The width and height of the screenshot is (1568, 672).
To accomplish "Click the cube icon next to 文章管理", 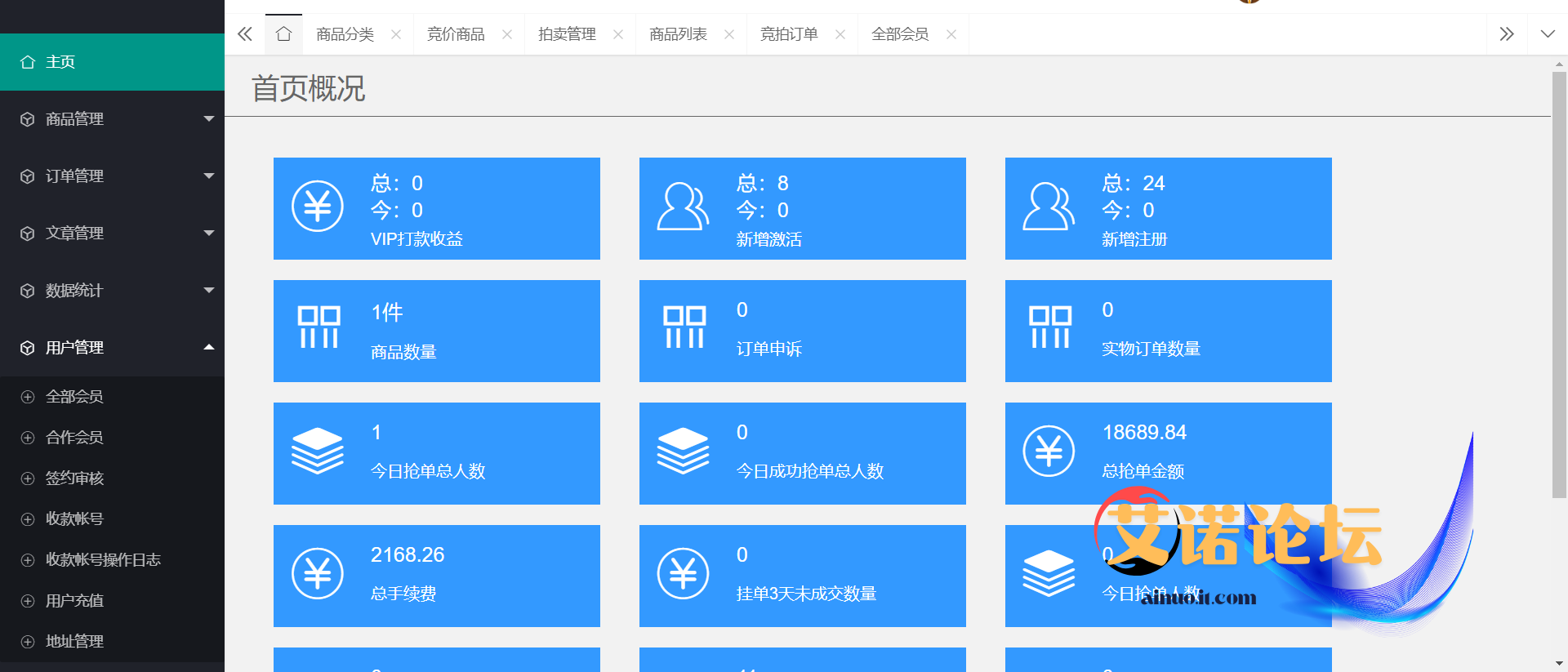I will [28, 234].
